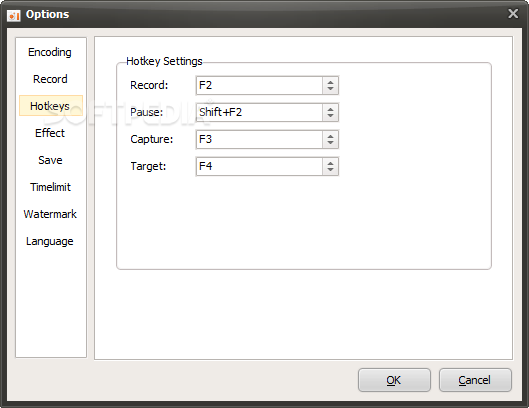Switch to the Watermark tab
Screen dimensions: 529x408
coord(50,214)
